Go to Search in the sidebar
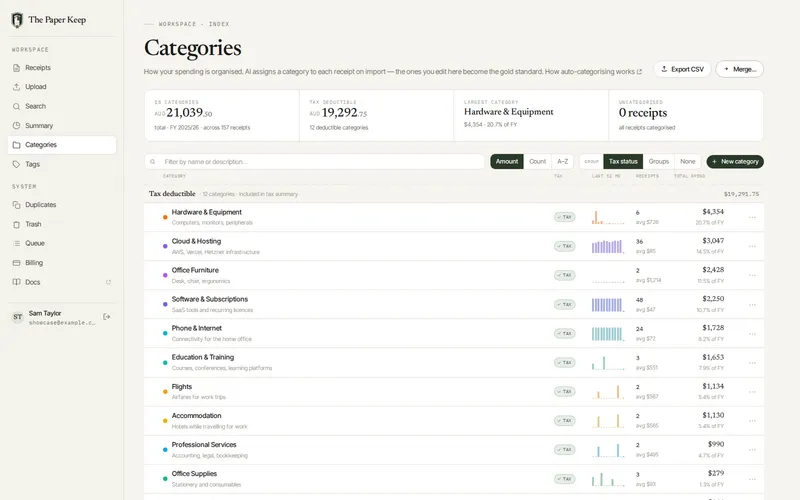This screenshot has width=800, height=500. (x=62, y=106)
